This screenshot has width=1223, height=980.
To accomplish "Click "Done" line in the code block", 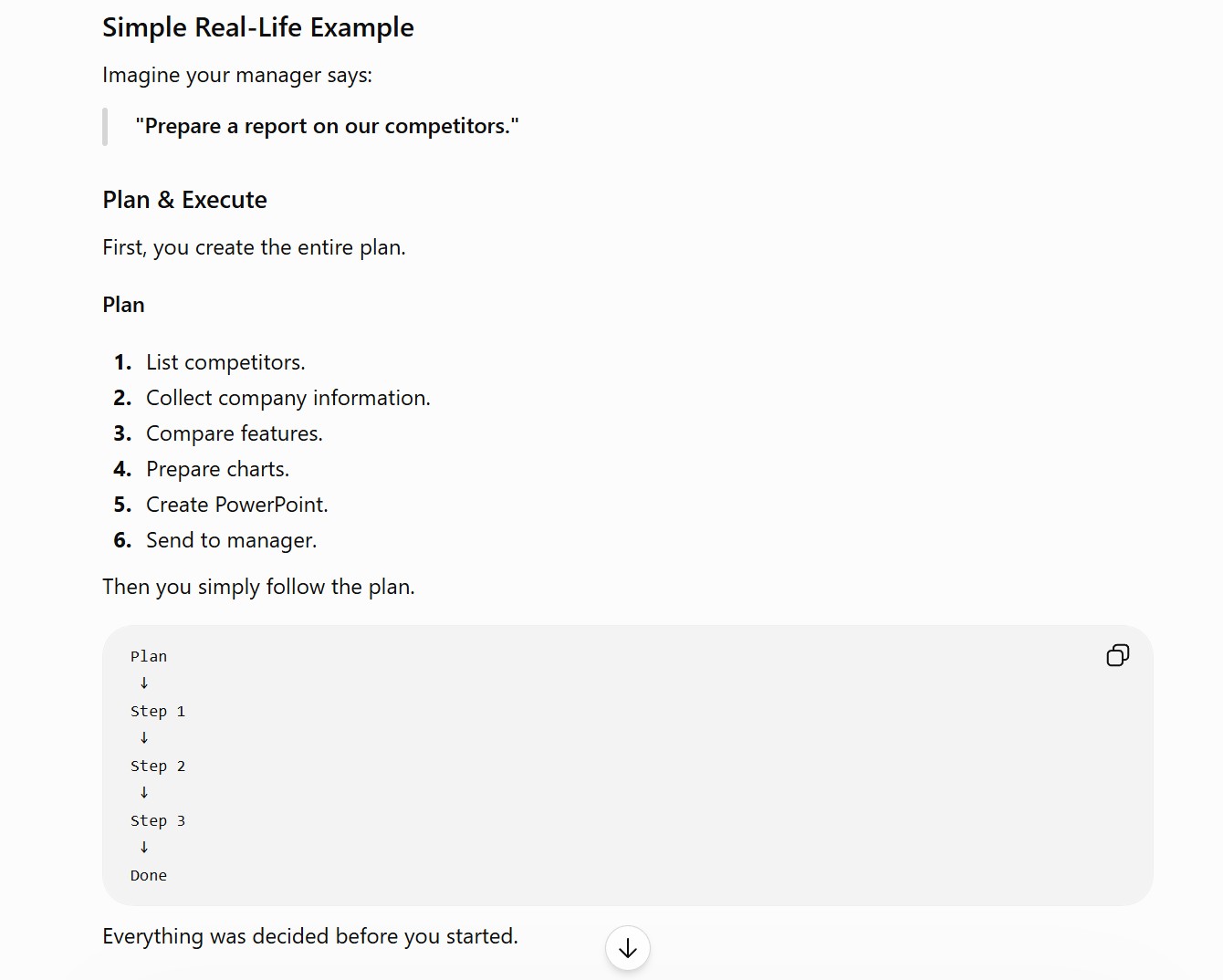I will point(149,875).
